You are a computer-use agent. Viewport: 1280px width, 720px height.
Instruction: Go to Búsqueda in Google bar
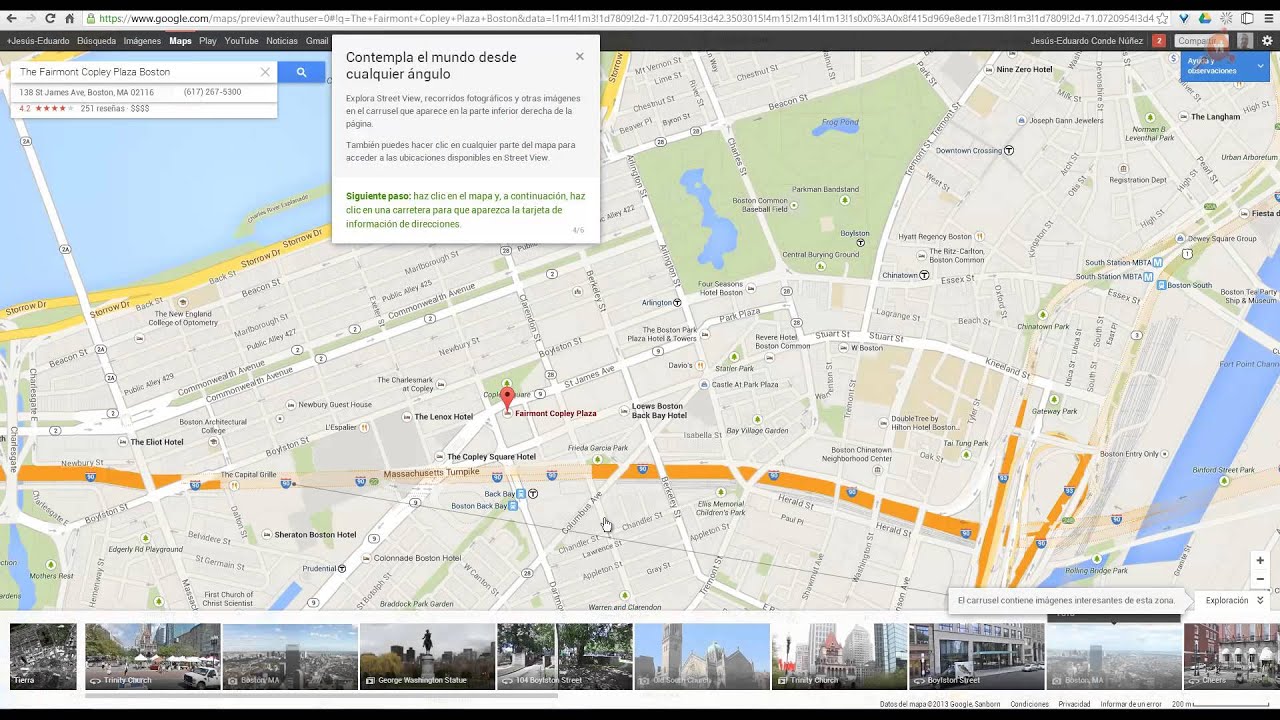click(96, 41)
